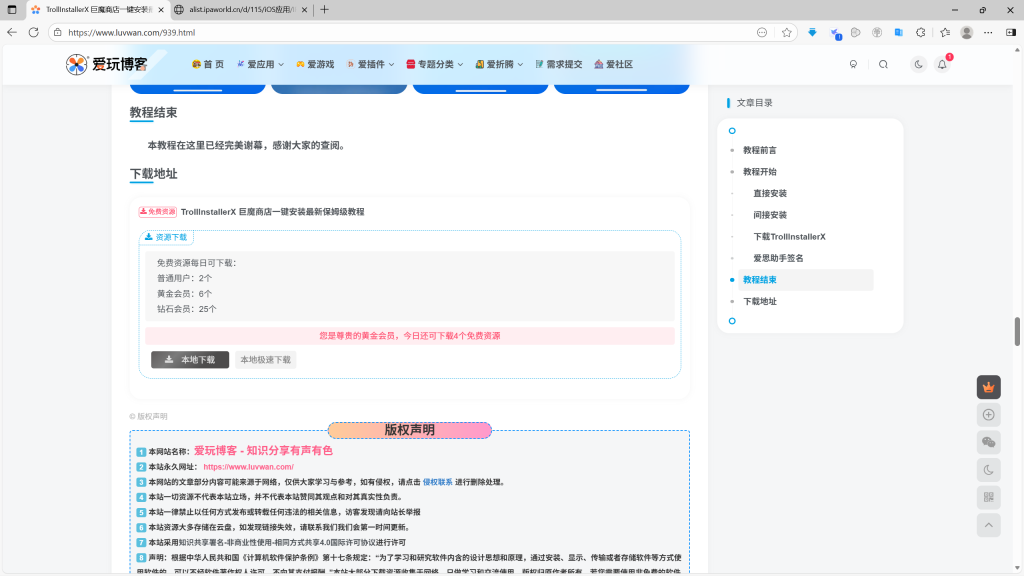Toggle dark mode moon icon in header
Image resolution: width=1024 pixels, height=576 pixels.
click(918, 64)
